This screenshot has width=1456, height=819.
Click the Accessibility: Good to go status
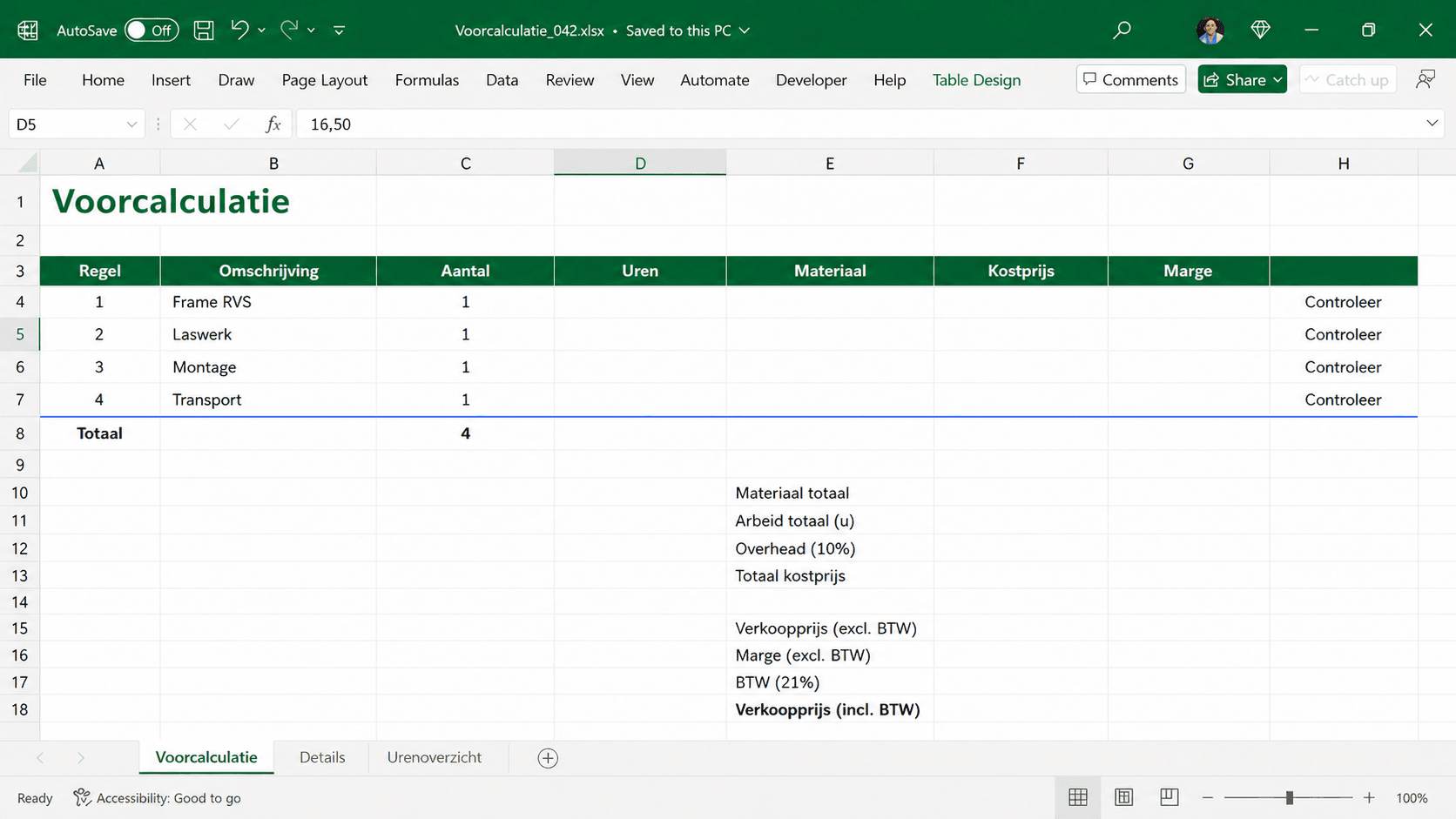click(x=158, y=798)
